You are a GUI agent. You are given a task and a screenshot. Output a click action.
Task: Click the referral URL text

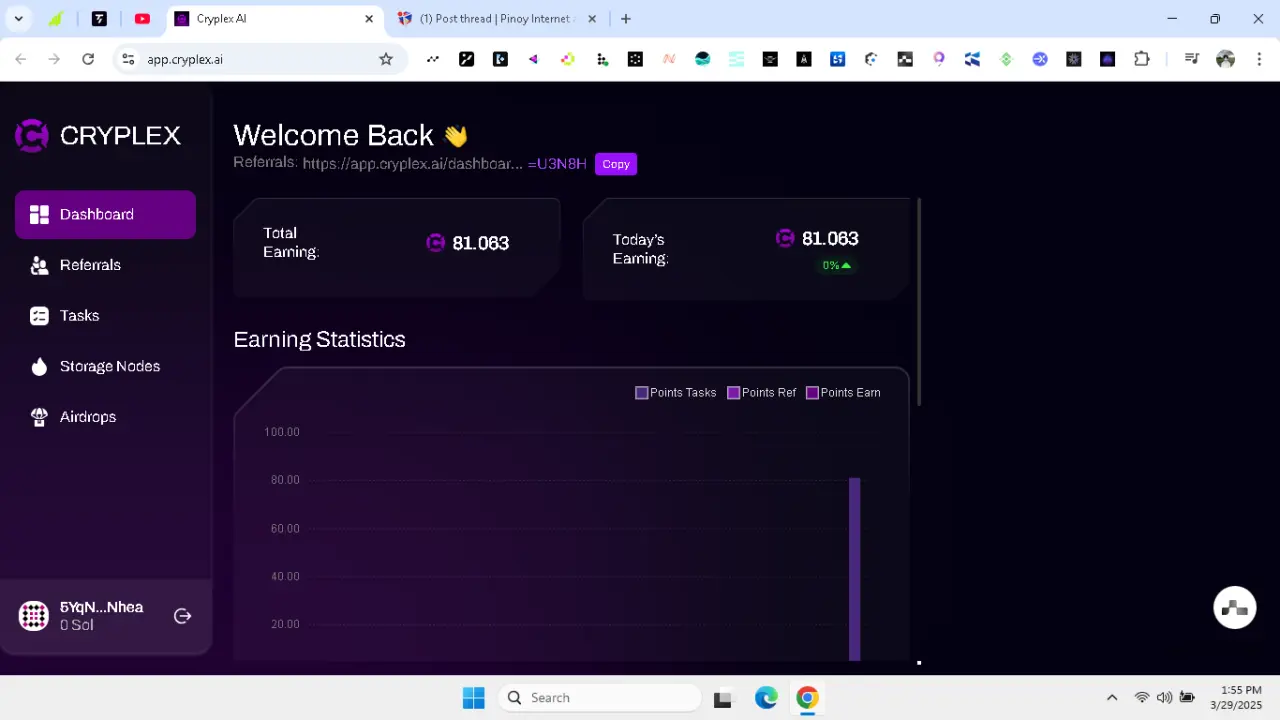coord(444,164)
